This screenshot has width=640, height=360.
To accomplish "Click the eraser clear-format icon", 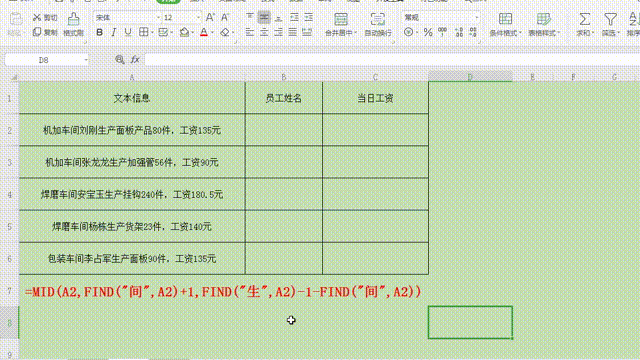I will pyautogui.click(x=224, y=32).
